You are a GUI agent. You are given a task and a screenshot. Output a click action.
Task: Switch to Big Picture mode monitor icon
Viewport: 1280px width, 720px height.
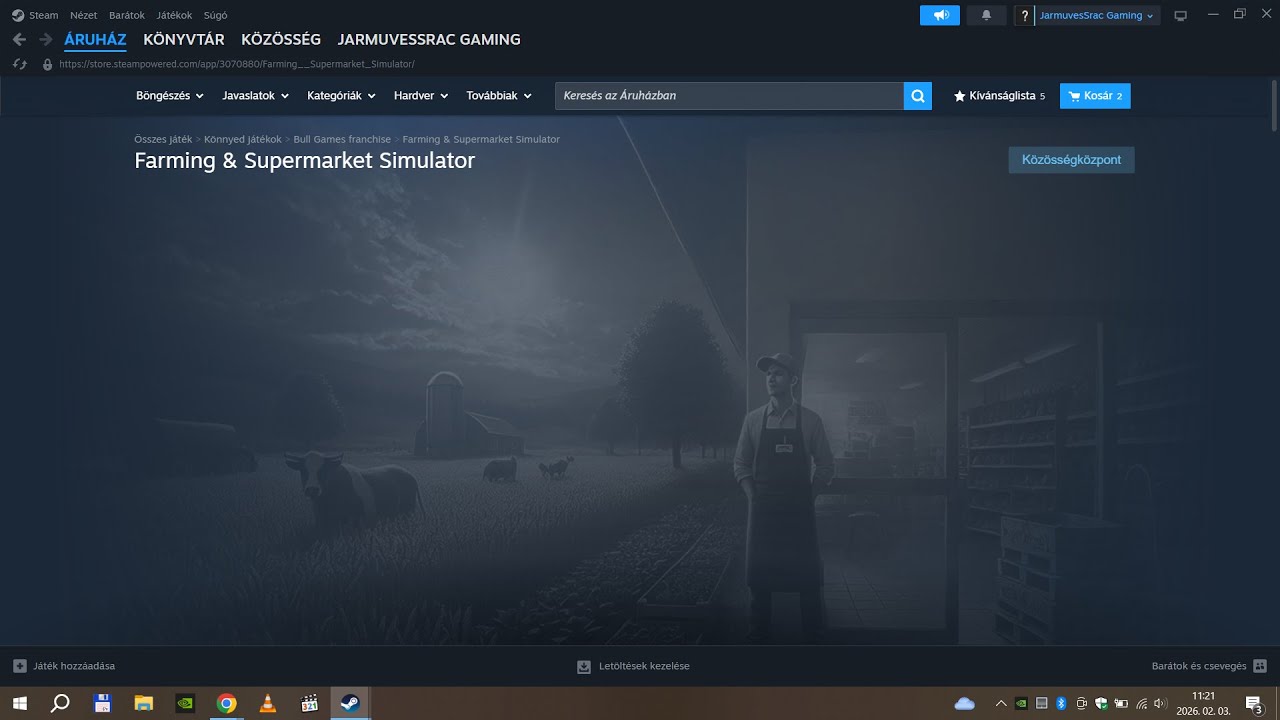click(1180, 15)
